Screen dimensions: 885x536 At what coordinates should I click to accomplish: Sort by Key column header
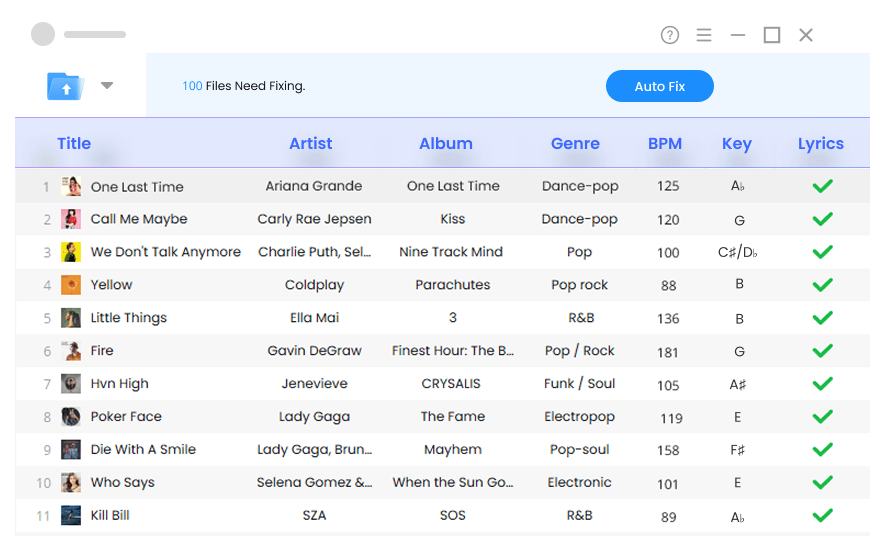click(737, 144)
